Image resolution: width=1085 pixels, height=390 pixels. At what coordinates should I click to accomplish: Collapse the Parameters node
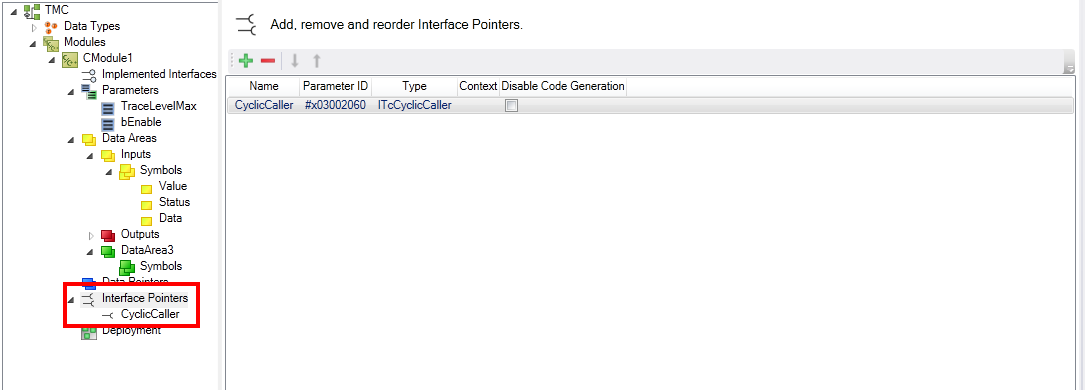(71, 91)
